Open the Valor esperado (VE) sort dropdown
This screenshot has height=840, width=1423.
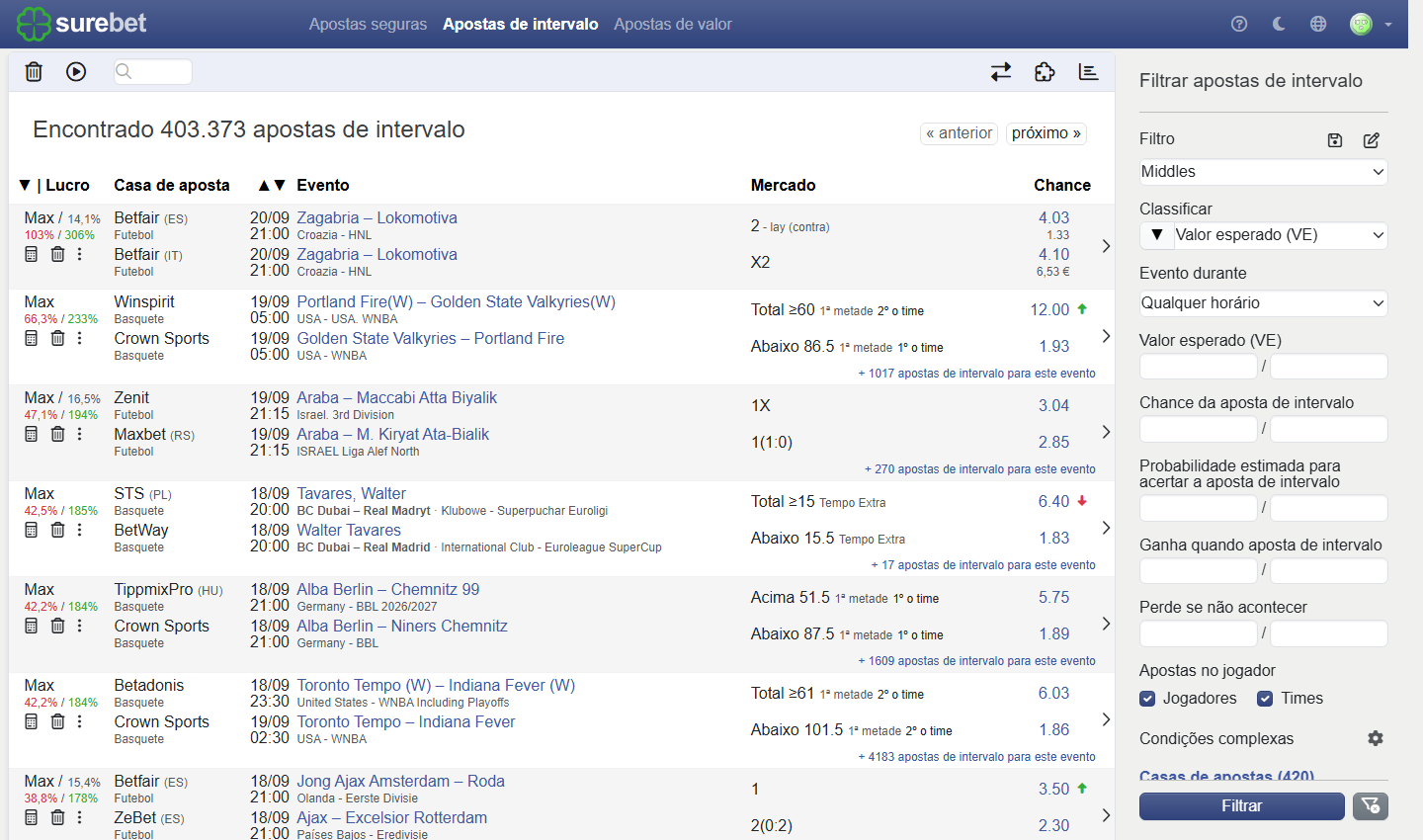1281,235
